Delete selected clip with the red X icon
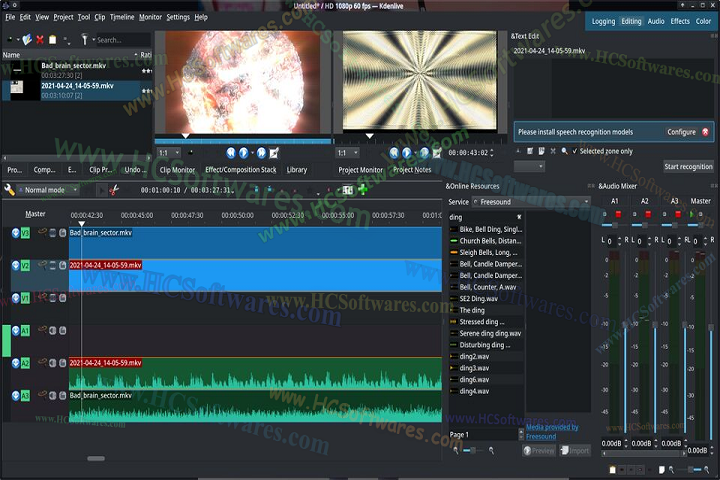This screenshot has height=480, width=720. 40,40
